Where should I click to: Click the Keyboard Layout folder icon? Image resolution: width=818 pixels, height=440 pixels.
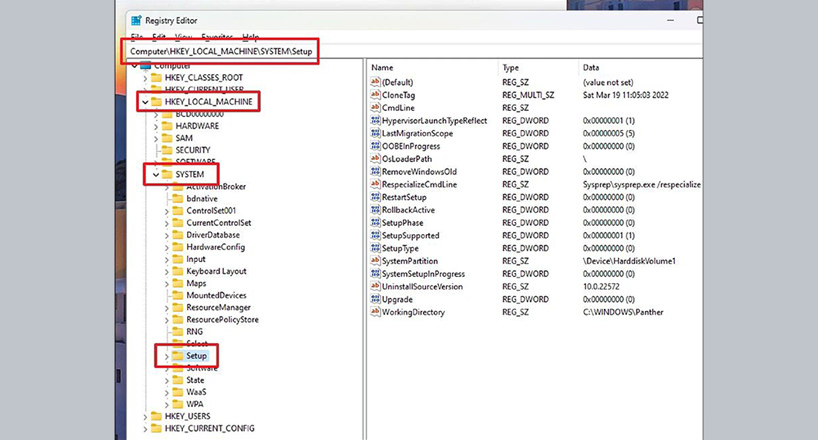[178, 271]
